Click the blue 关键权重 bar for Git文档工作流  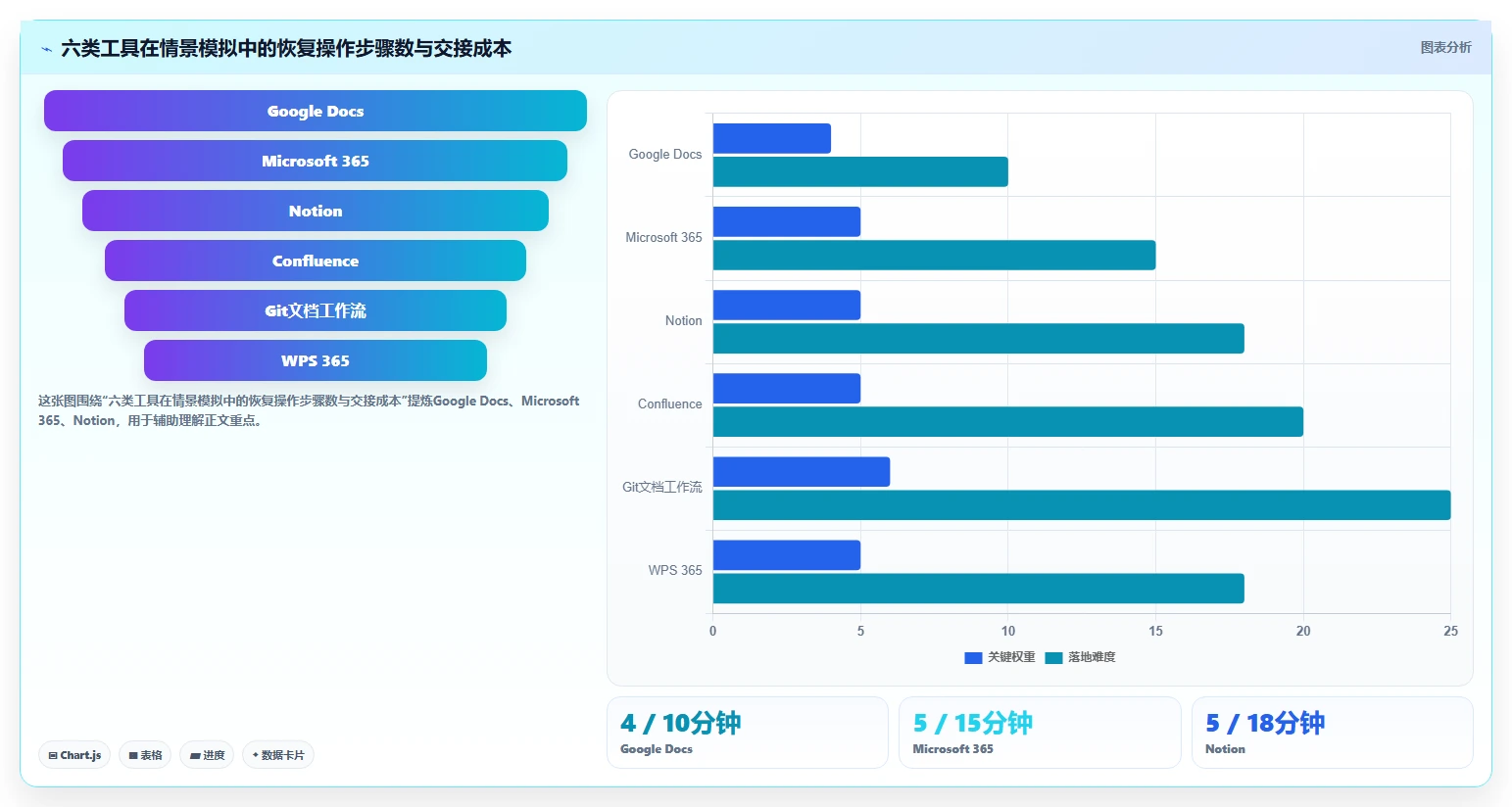tap(802, 471)
